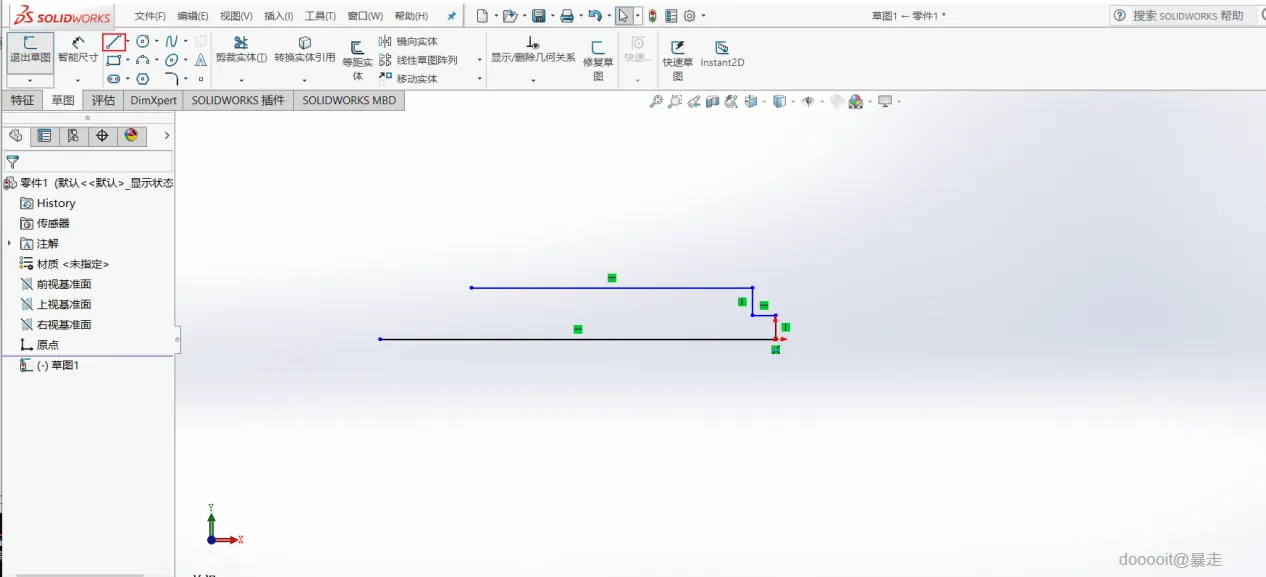Open the 编辑(E) menu

pyautogui.click(x=193, y=16)
